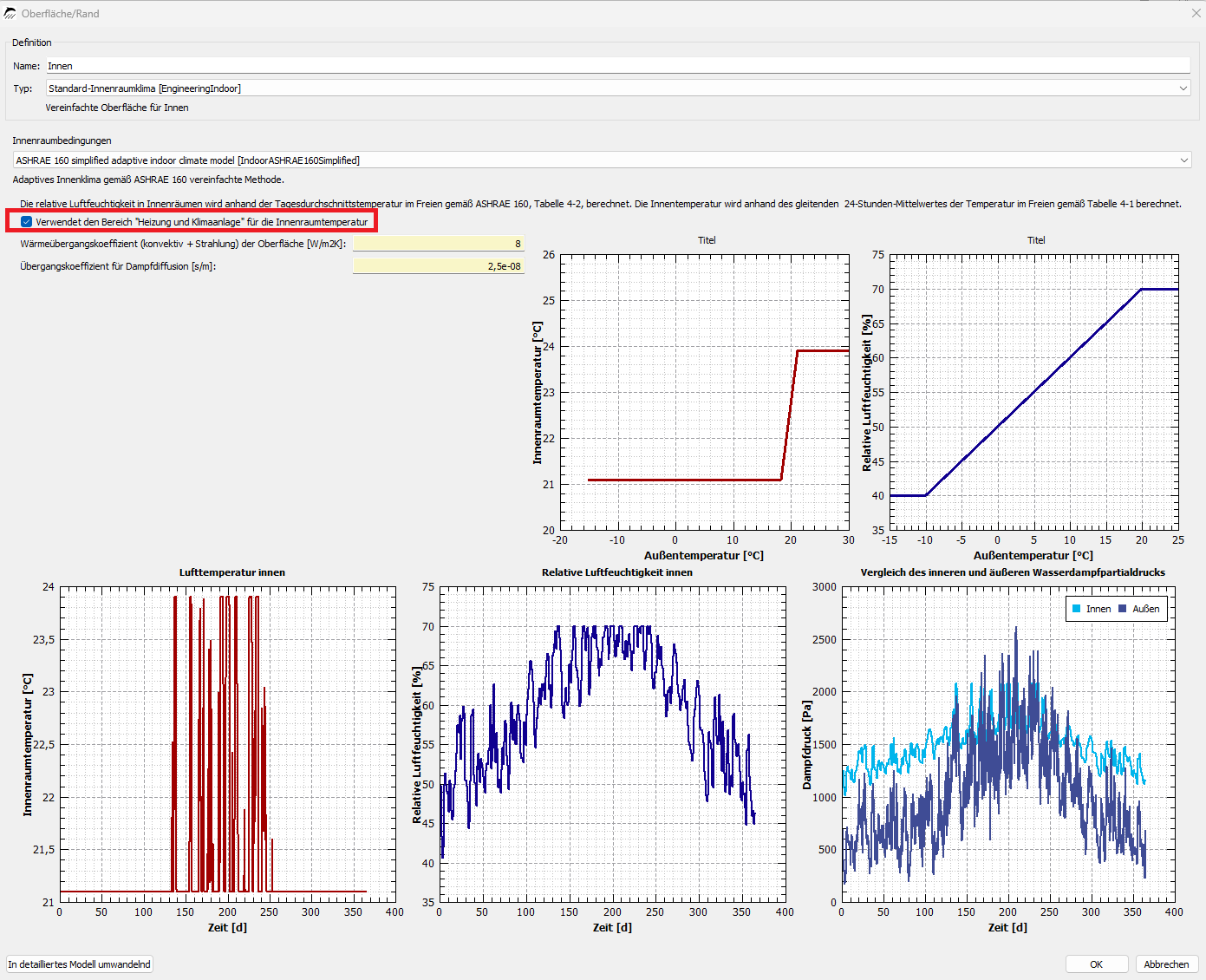
Task: Confirm the dialog with OK
Action: tap(1096, 964)
